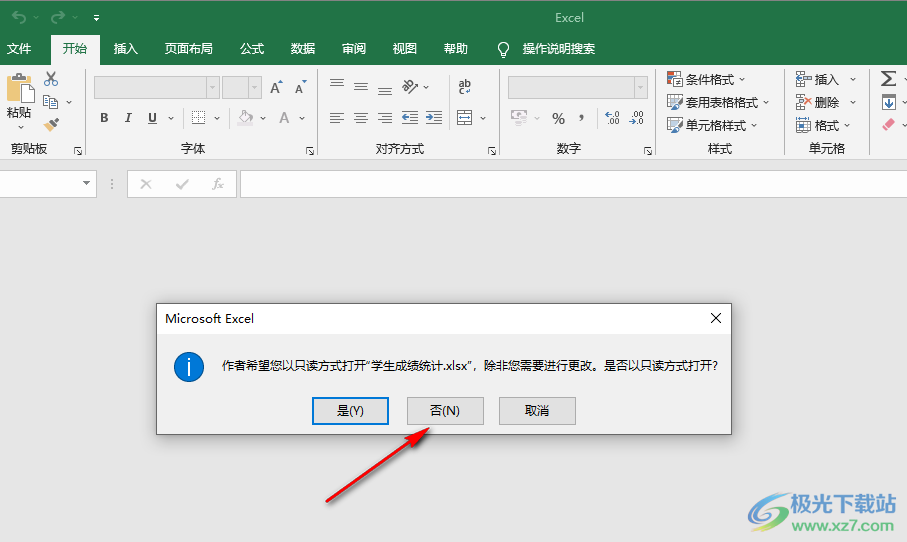Click the Decrease Indent icon
The image size is (907, 542).
410,118
